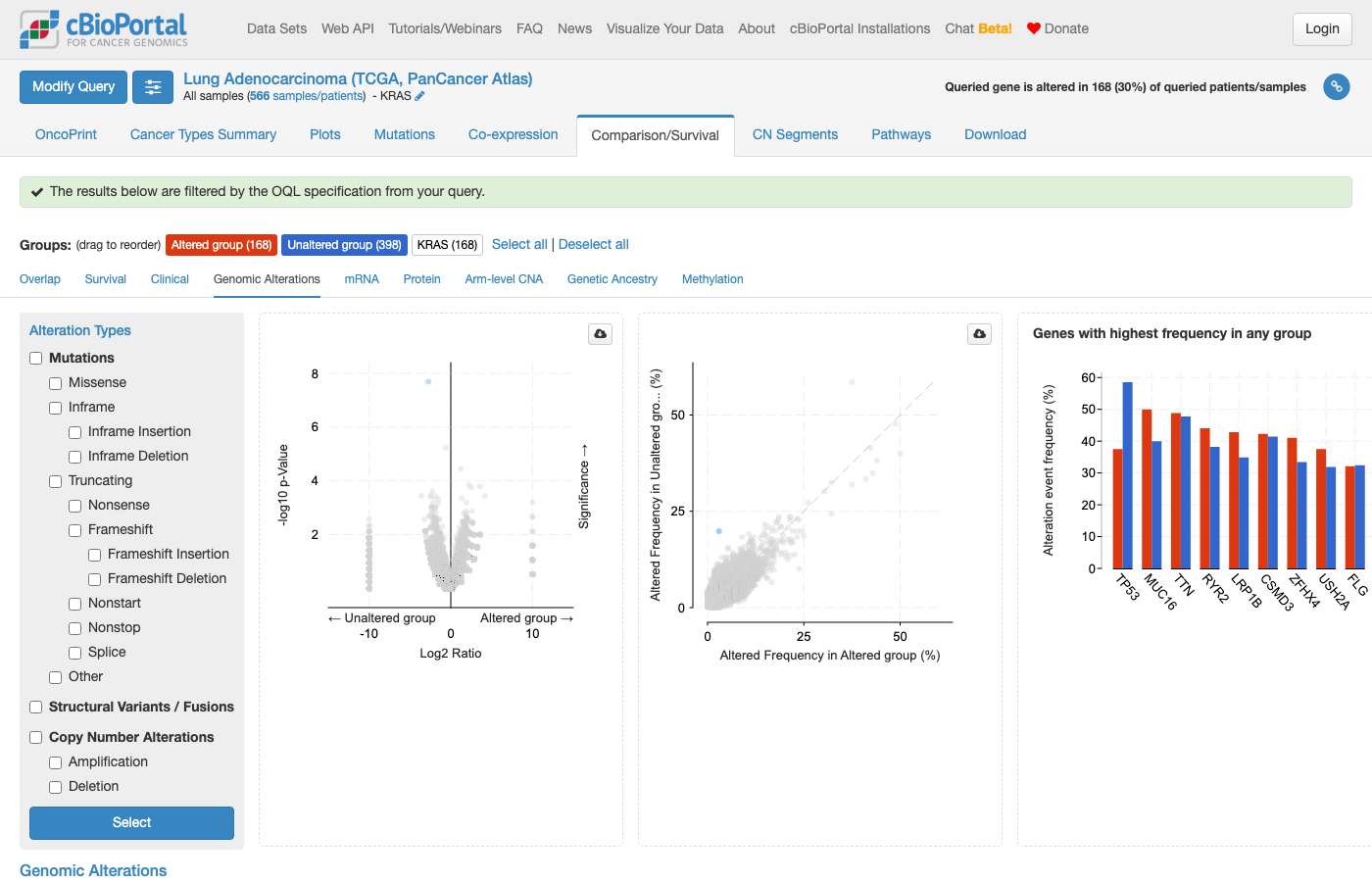Switch to the Survival sub-tab
1372x882 pixels.
[105, 279]
